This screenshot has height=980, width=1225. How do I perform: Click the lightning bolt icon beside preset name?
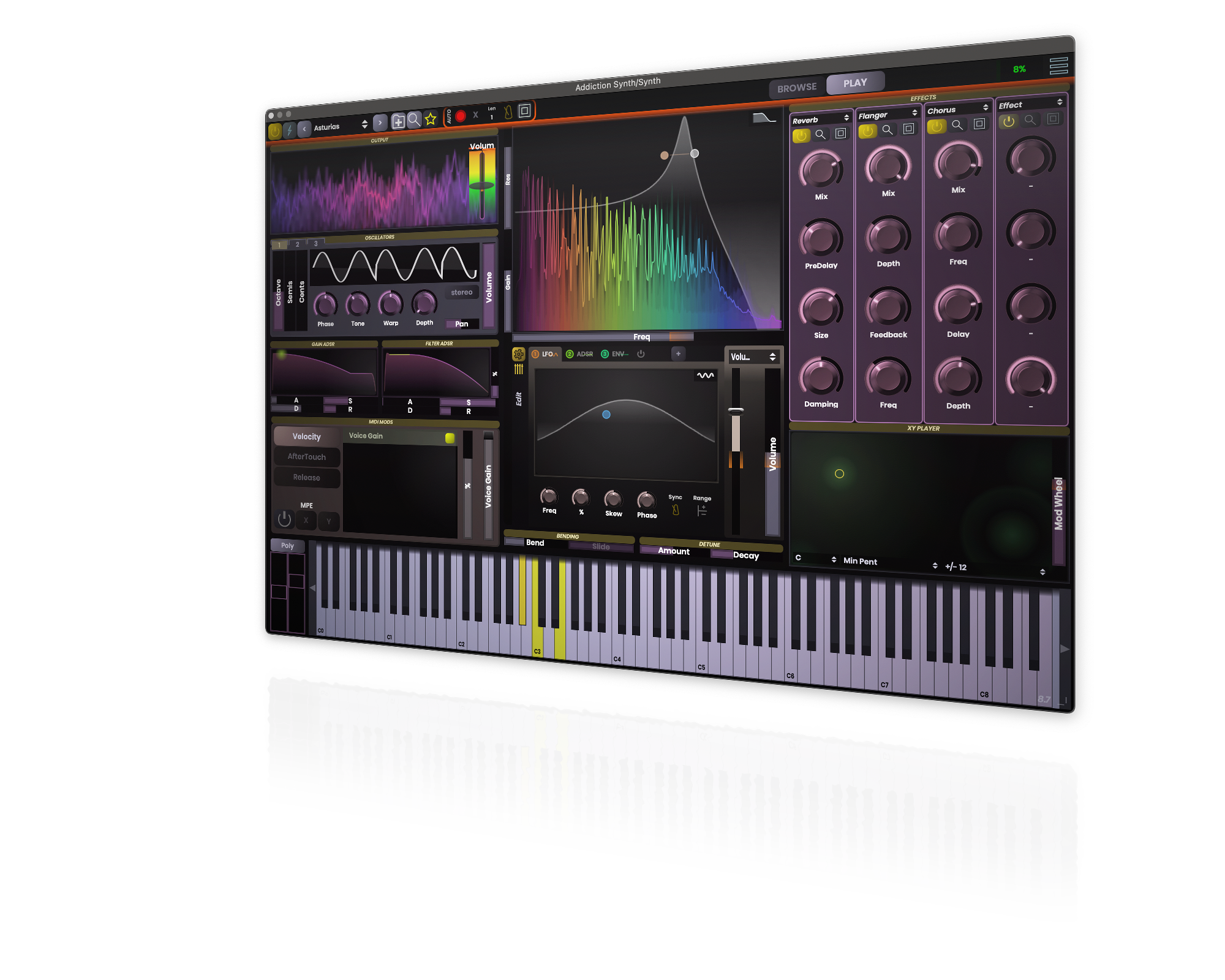290,130
